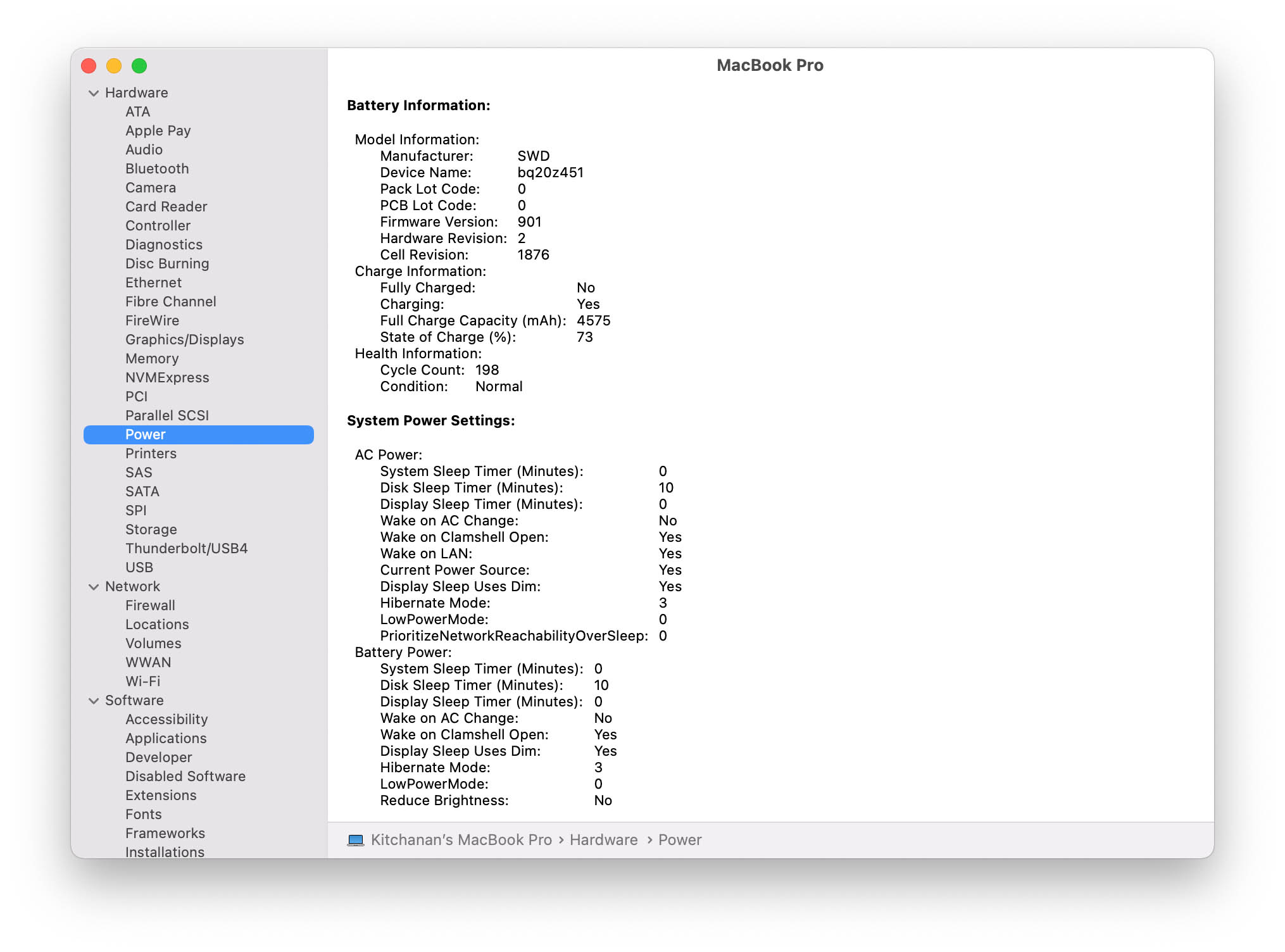Viewport: 1285px width, 952px height.
Task: Click the System Power Settings heading
Action: pos(430,421)
